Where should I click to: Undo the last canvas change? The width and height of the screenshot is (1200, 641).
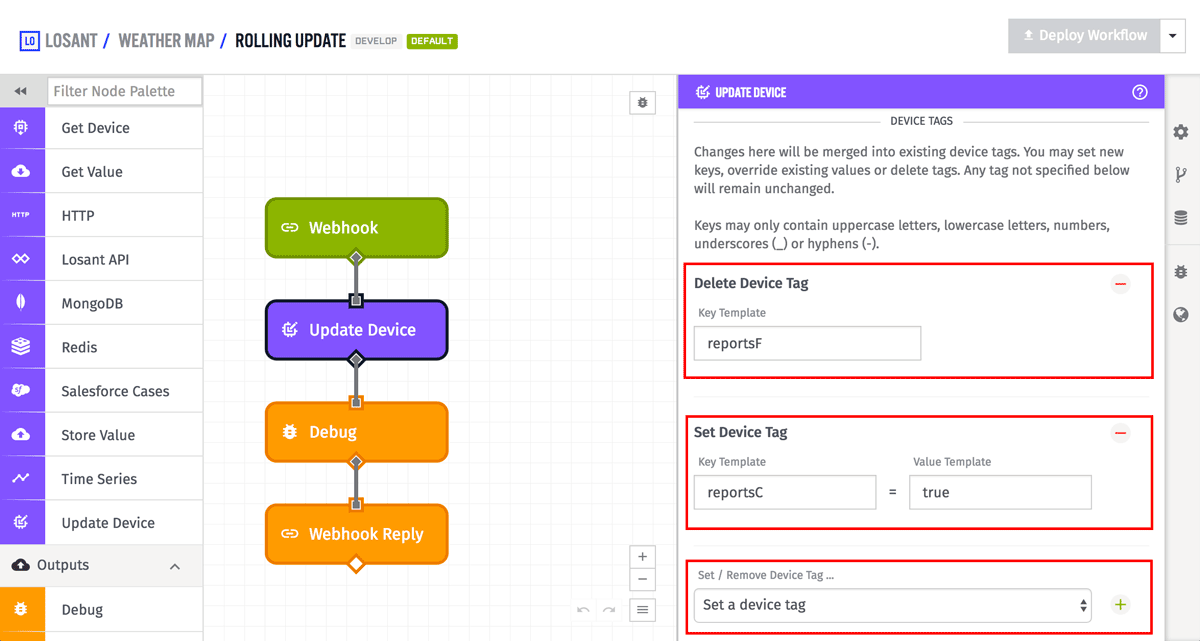tap(583, 610)
